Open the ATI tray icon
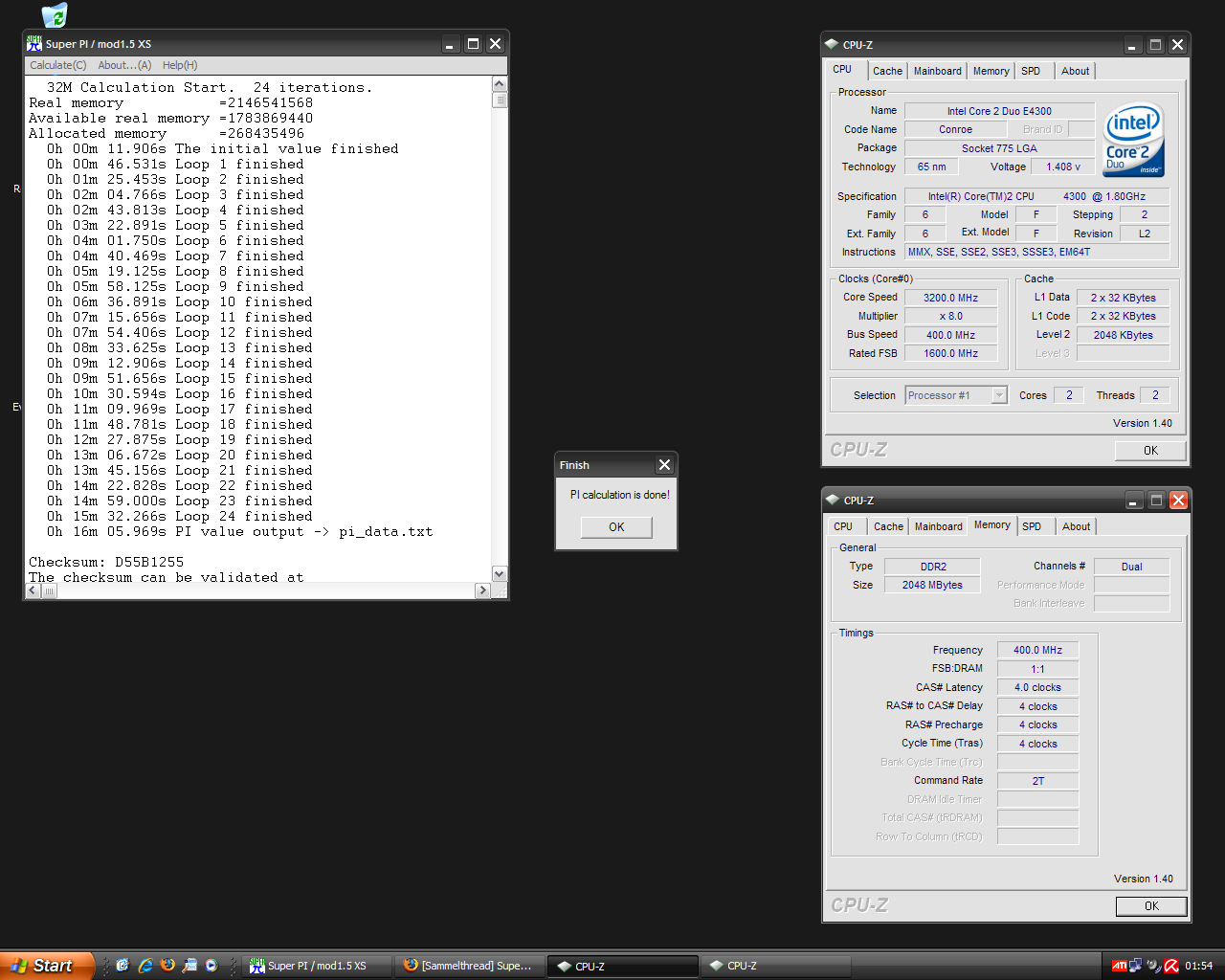The width and height of the screenshot is (1225, 980). click(1119, 966)
